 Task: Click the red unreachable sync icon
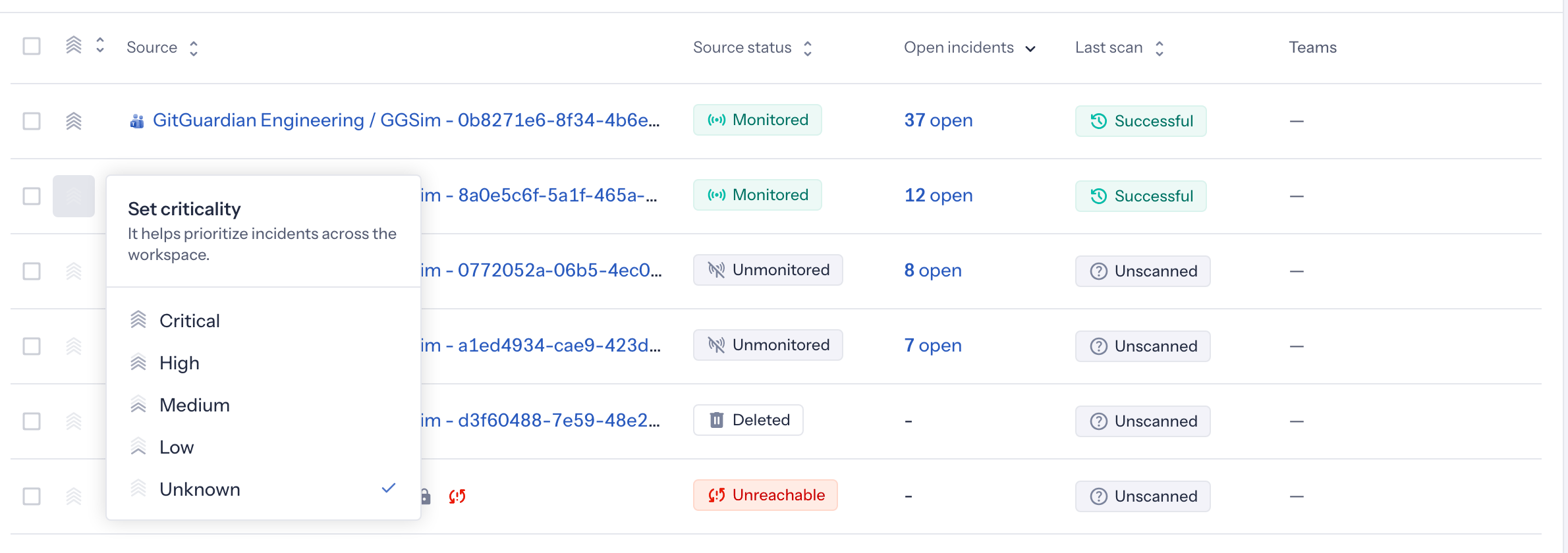click(457, 496)
